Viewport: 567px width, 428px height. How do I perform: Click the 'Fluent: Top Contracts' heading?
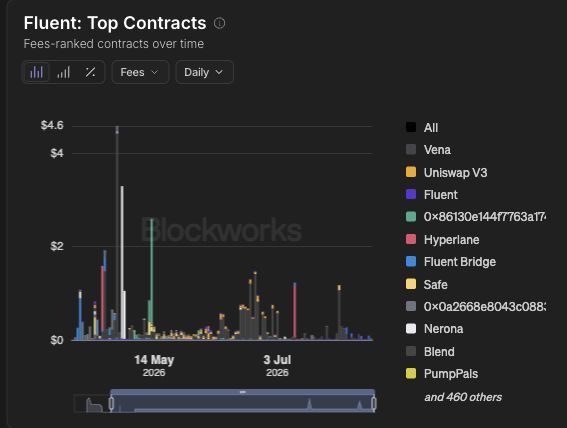pyautogui.click(x=115, y=23)
